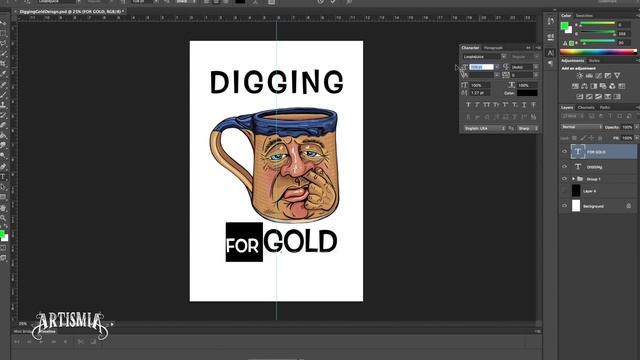
Task: Open the font family dropdown
Action: [x=504, y=57]
